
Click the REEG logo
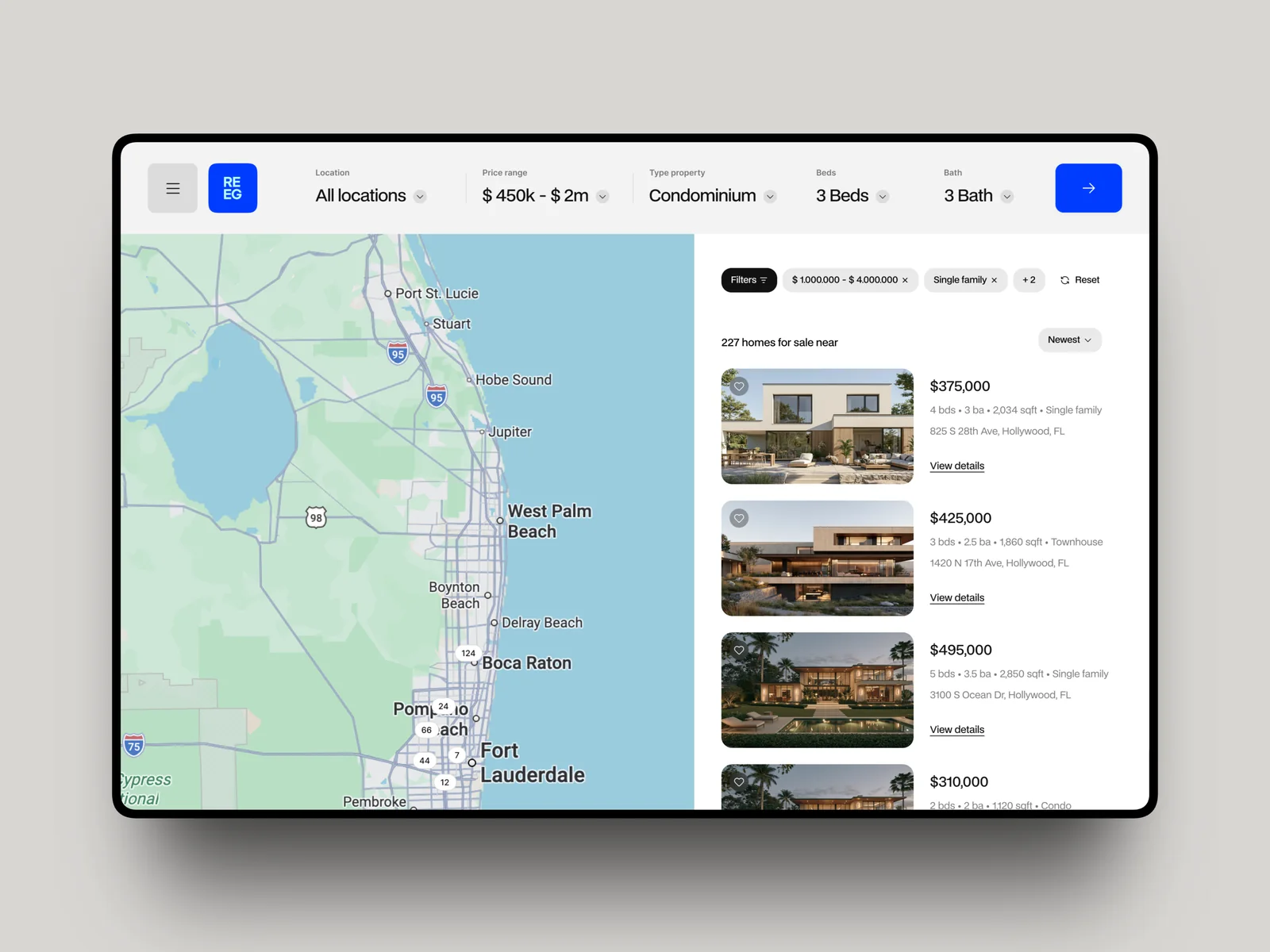click(233, 188)
